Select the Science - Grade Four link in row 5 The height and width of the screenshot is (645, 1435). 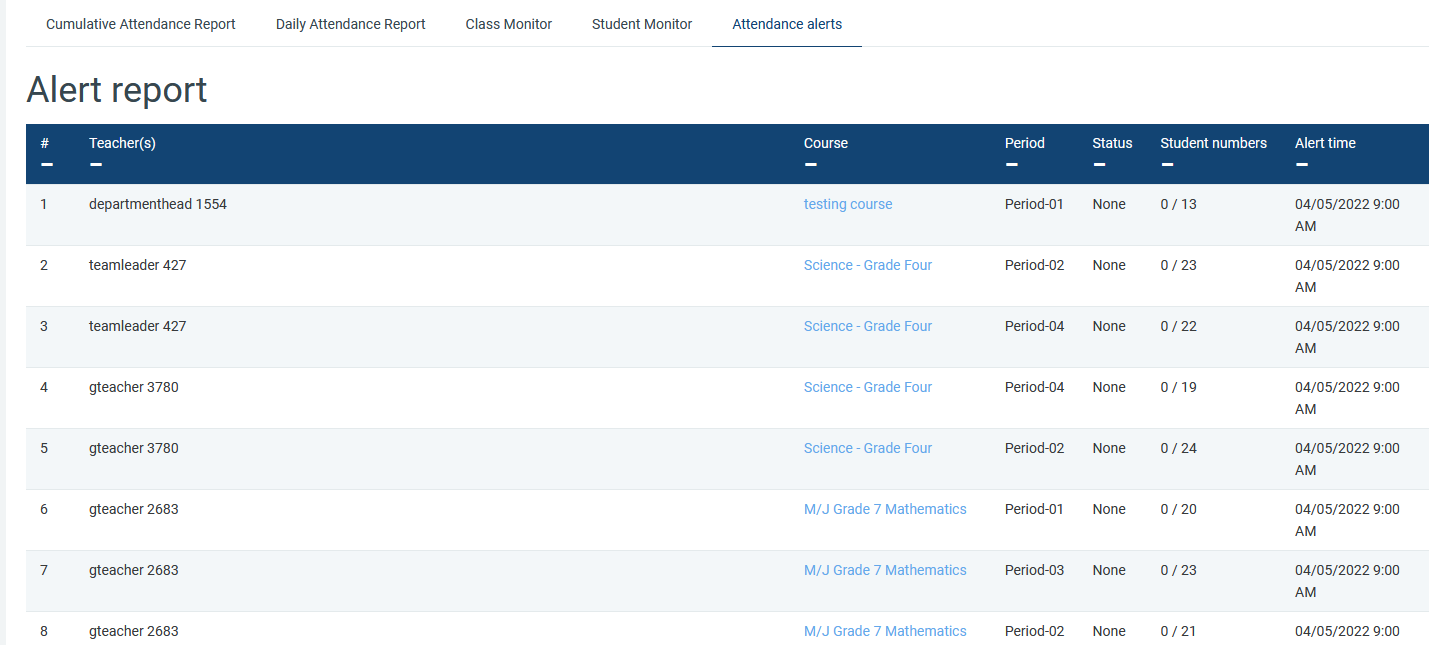pyautogui.click(x=868, y=448)
